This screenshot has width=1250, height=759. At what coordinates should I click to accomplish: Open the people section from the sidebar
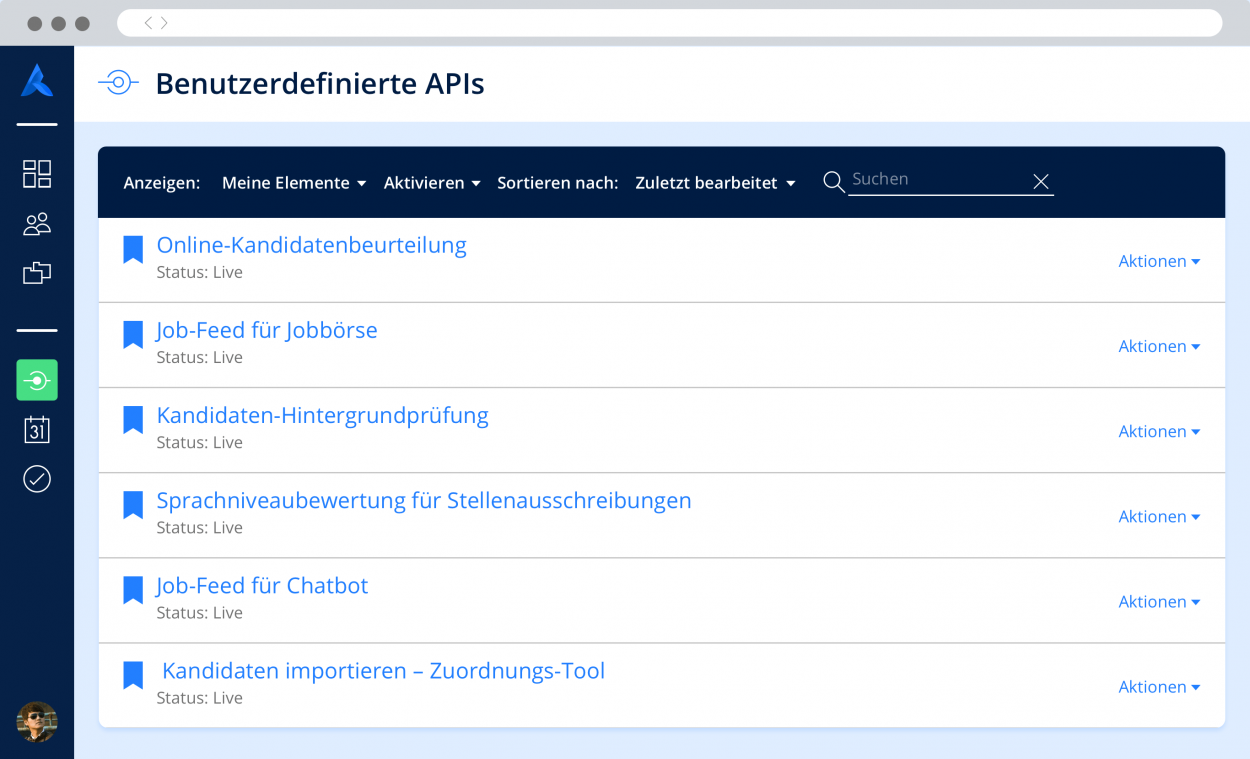coord(36,224)
